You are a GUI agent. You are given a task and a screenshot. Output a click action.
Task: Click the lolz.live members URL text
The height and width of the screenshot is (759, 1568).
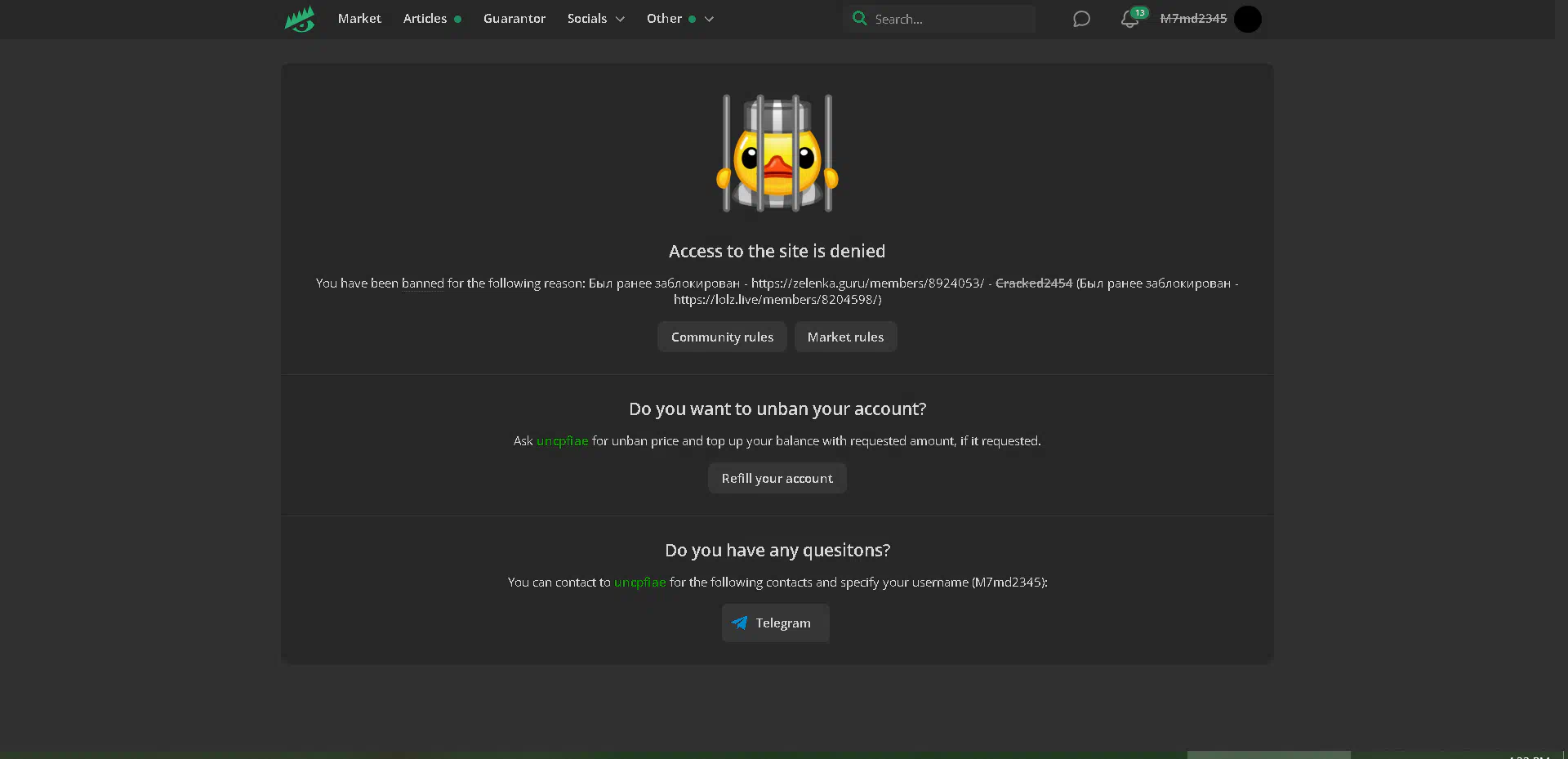(777, 300)
